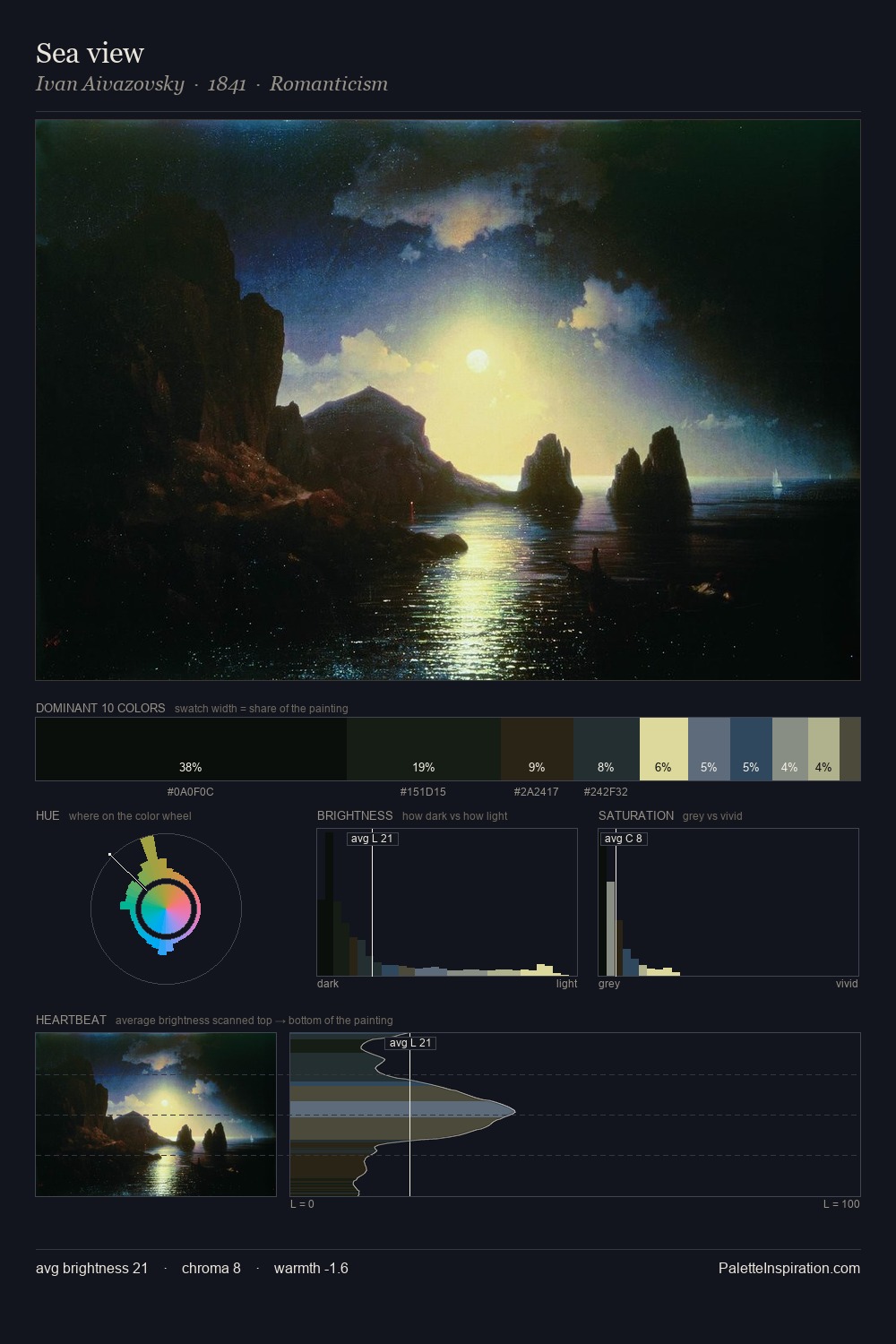Click the 'vivid' axis label
Image resolution: width=896 pixels, height=1344 pixels.
(x=847, y=984)
